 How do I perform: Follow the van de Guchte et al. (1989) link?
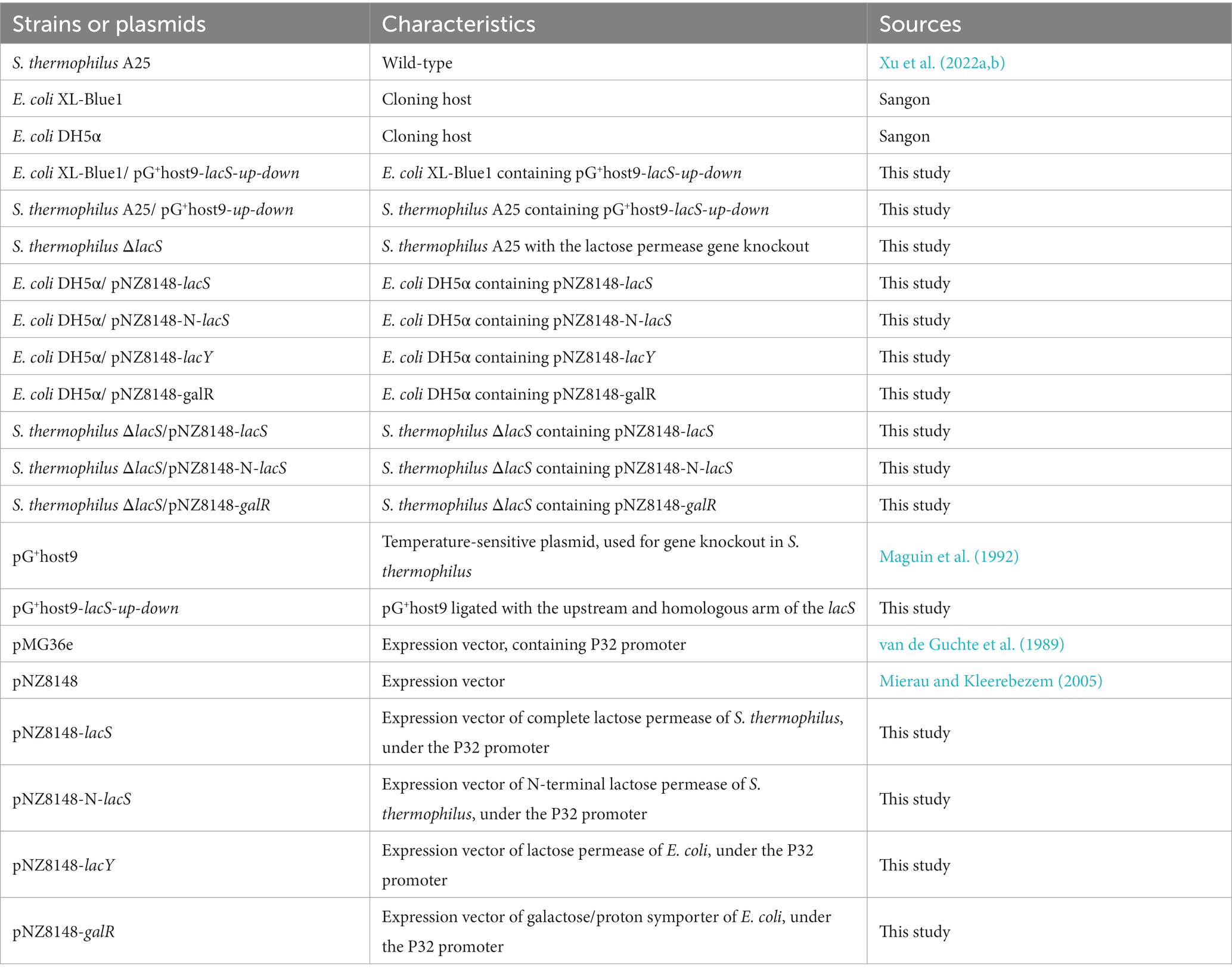point(972,644)
